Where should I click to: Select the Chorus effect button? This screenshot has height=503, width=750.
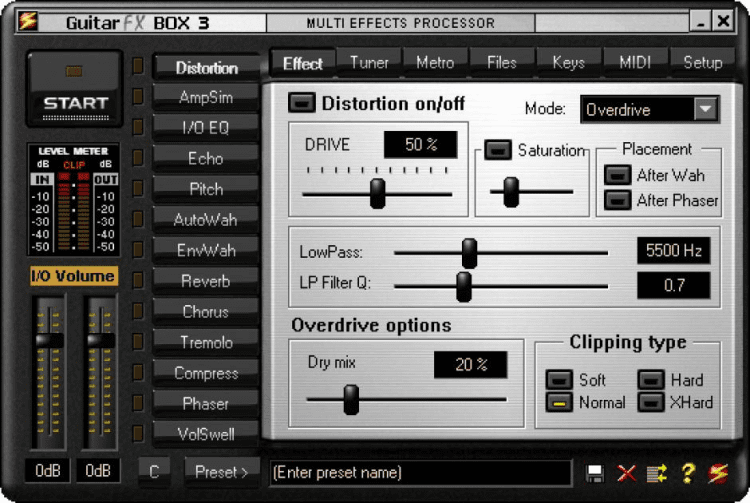click(207, 312)
